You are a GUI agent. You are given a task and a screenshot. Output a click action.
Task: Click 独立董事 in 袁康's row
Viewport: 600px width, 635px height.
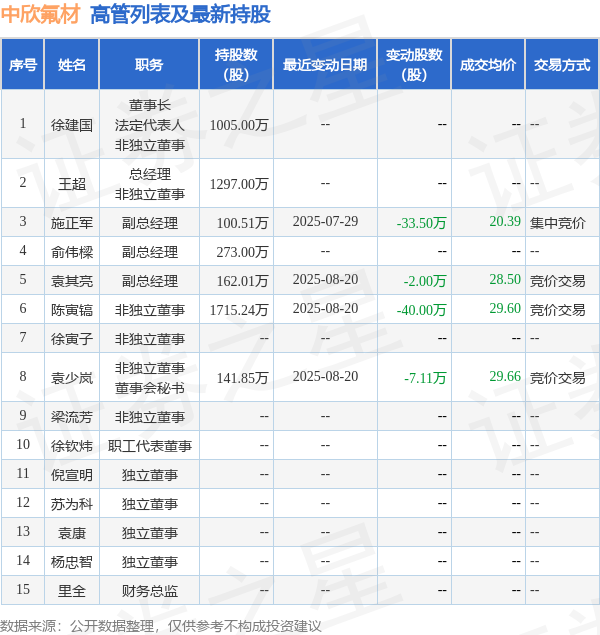(x=149, y=533)
